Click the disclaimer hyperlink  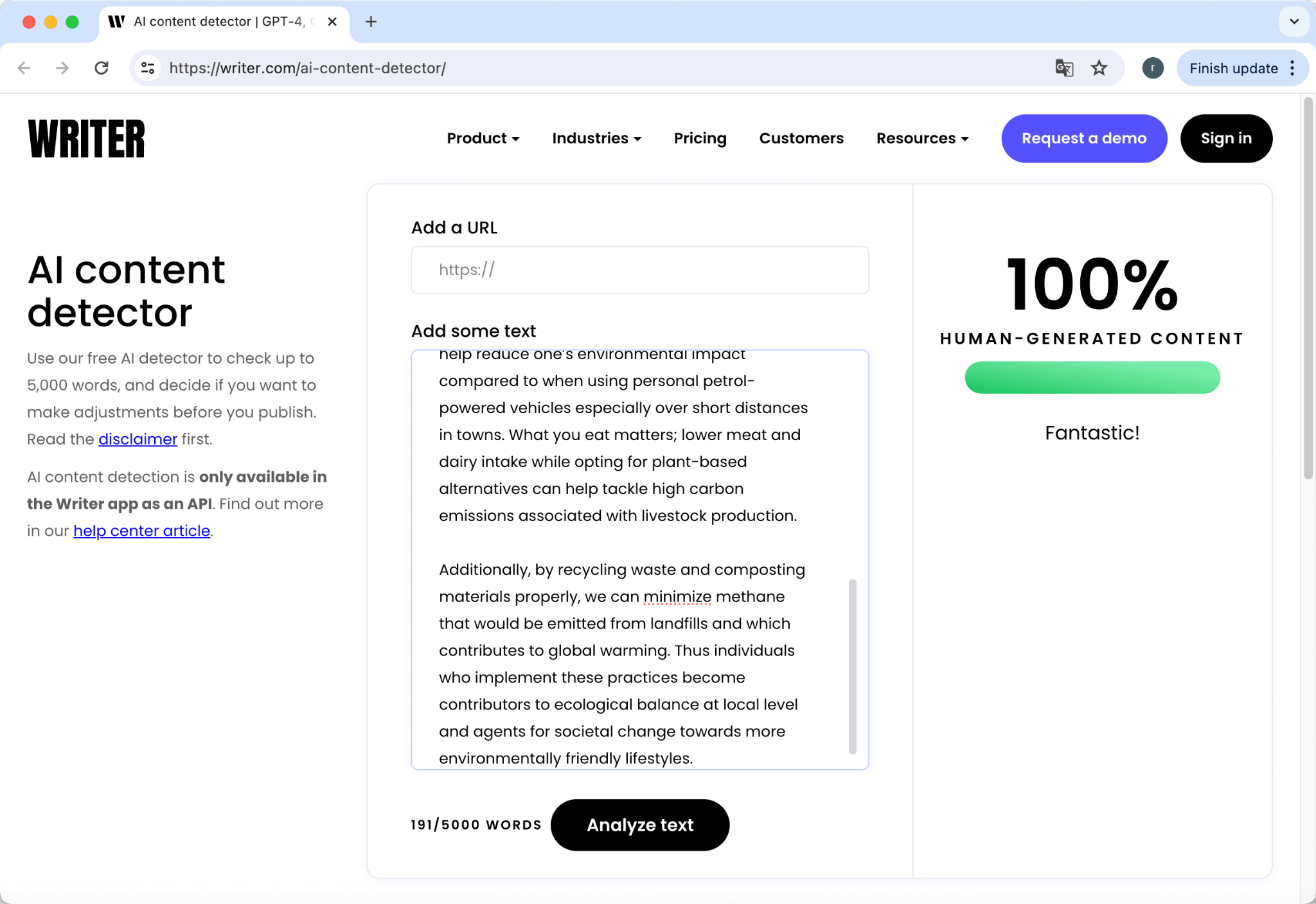click(x=137, y=438)
